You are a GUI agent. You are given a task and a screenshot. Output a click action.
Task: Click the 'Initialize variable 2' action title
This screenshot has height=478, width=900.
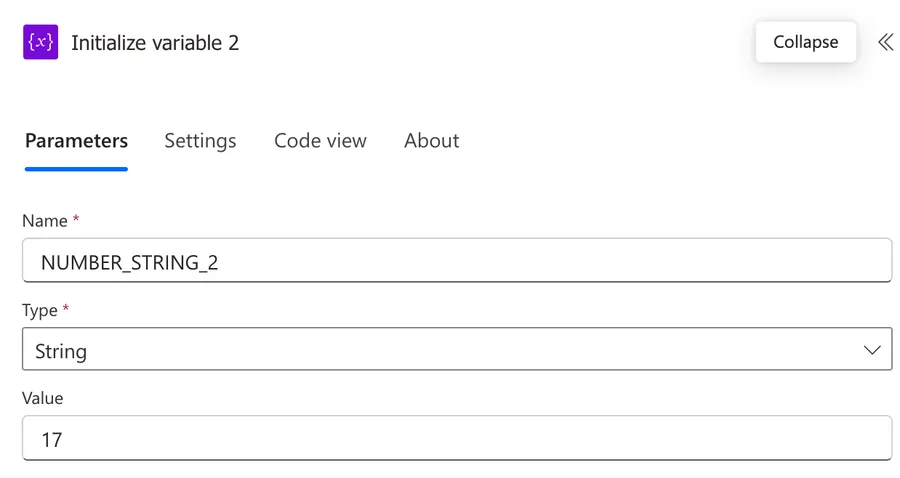tap(155, 43)
